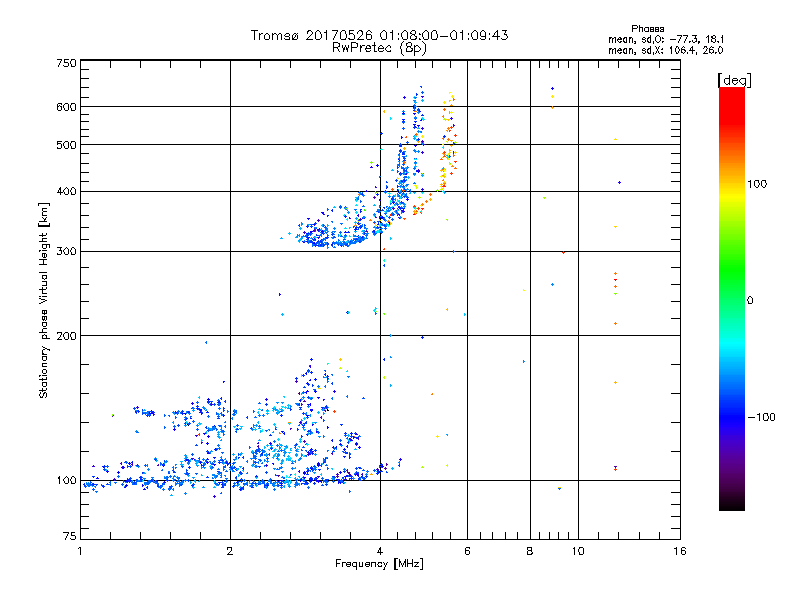The height and width of the screenshot is (600, 800).
Task: Click the x-axis tick label "2"
Action: pos(230,551)
